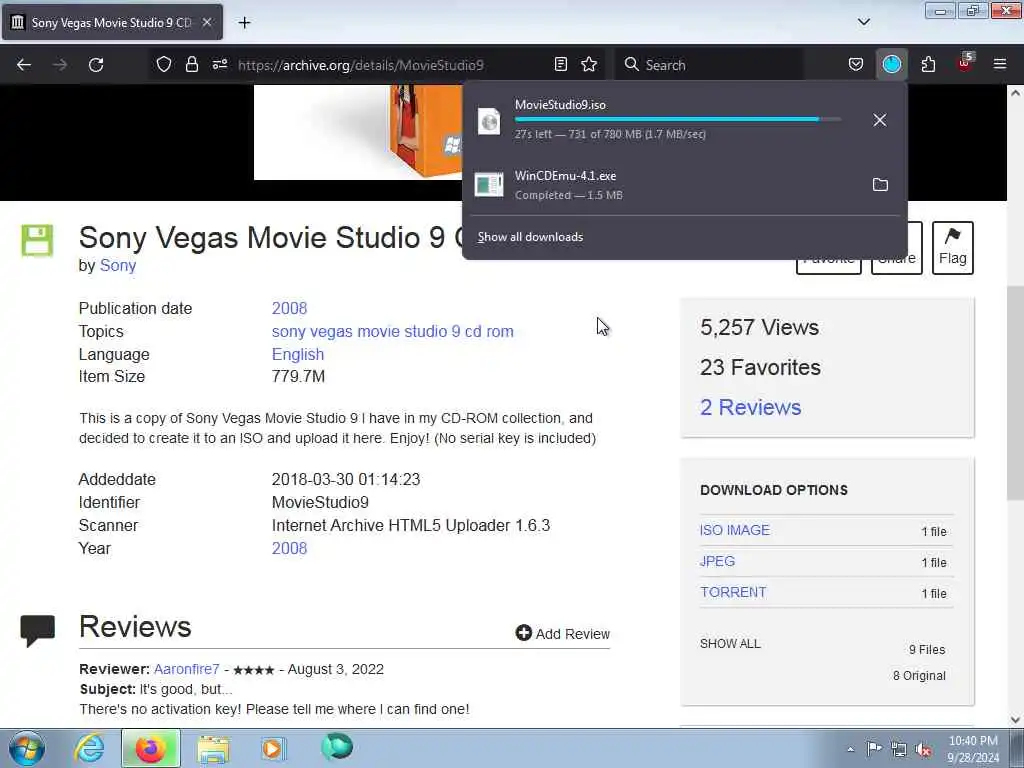Image resolution: width=1024 pixels, height=768 pixels.
Task: Click the address bar URL
Action: click(360, 65)
